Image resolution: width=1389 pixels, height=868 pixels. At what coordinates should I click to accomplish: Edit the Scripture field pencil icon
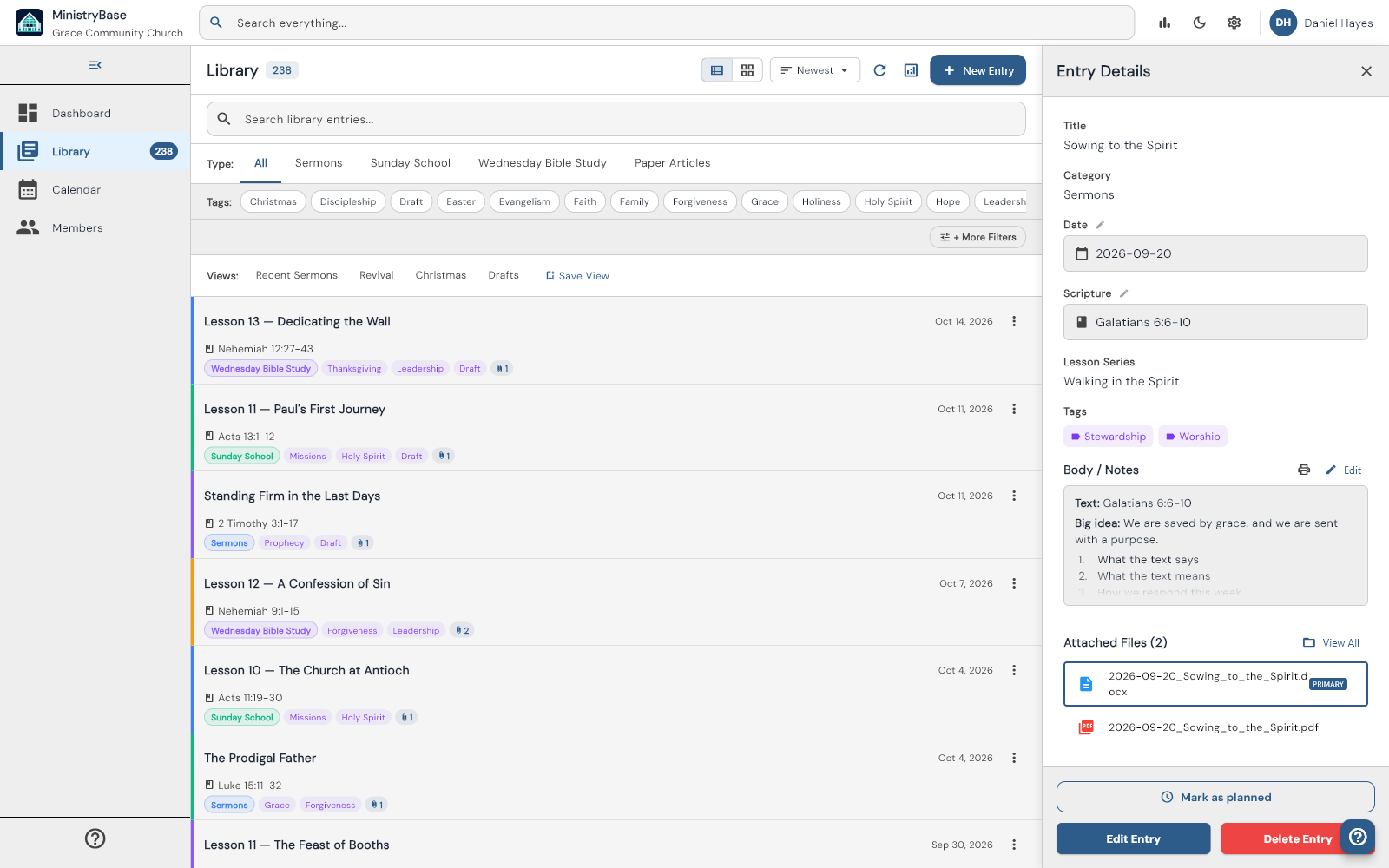tap(1123, 293)
